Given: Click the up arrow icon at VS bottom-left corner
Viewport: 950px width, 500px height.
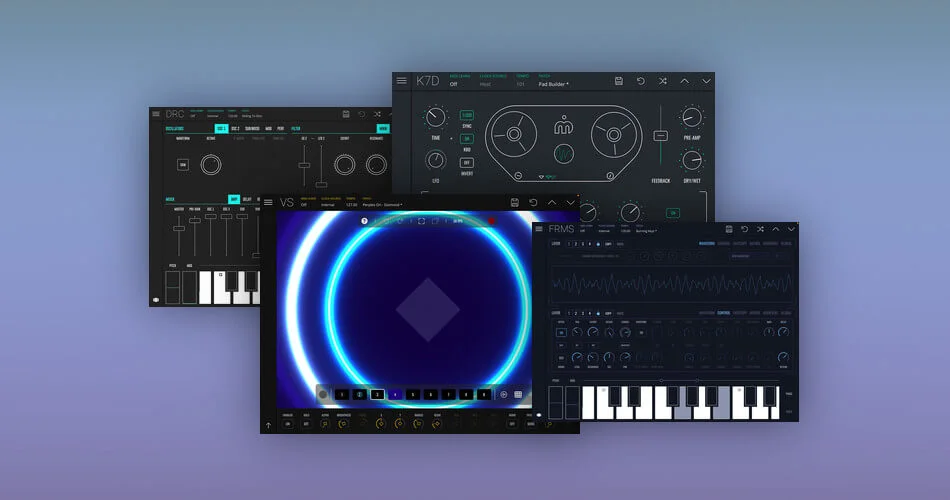Looking at the screenshot, I should pyautogui.click(x=268, y=425).
